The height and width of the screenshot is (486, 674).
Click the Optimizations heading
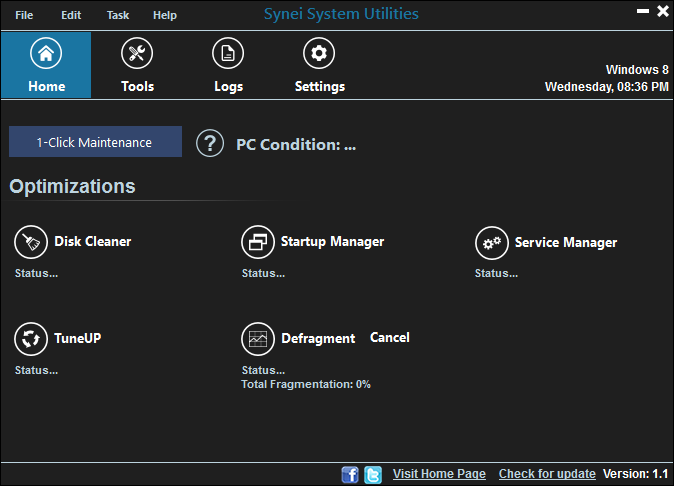(x=72, y=186)
